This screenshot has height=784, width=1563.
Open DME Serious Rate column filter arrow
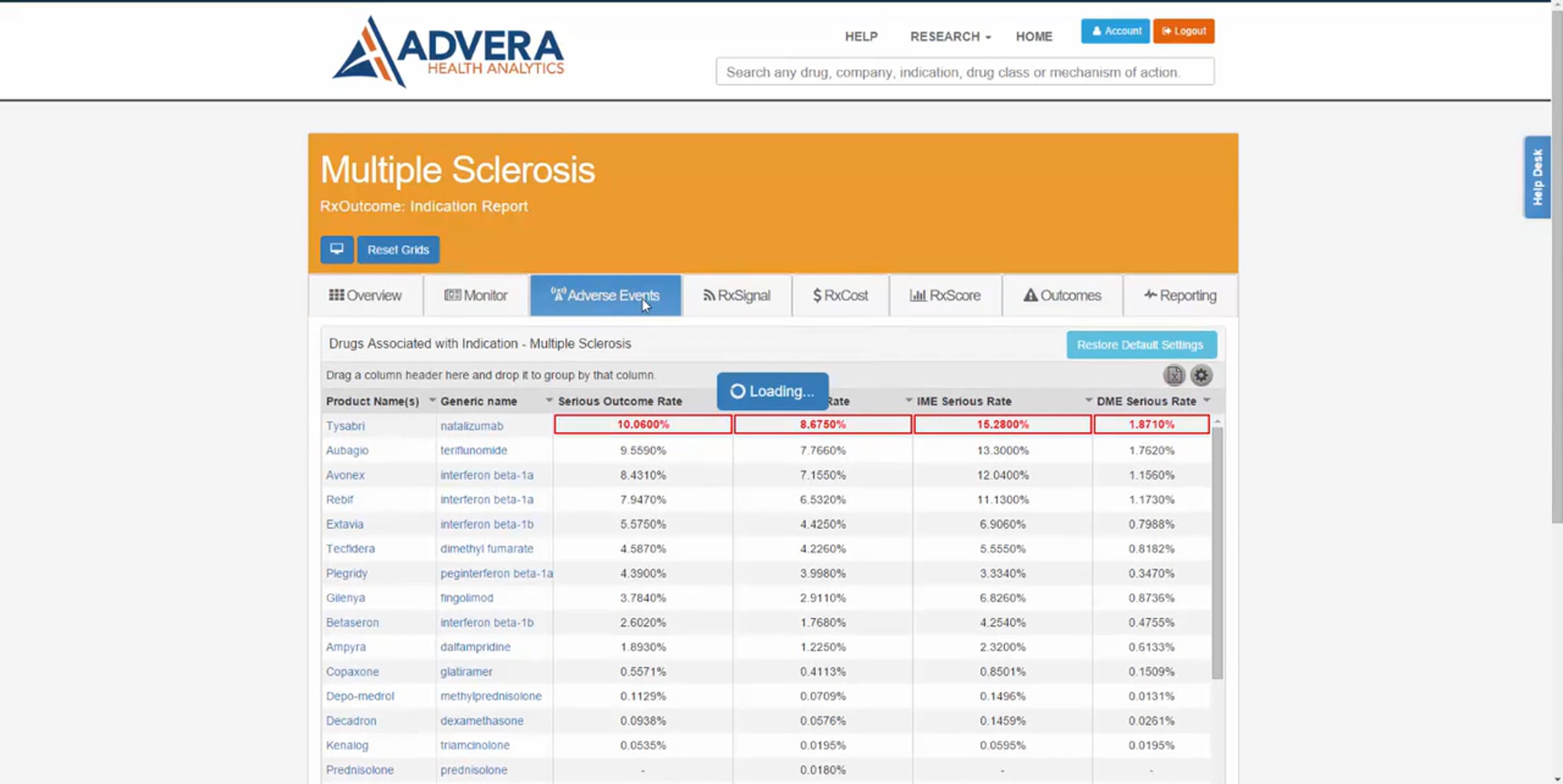click(1206, 400)
